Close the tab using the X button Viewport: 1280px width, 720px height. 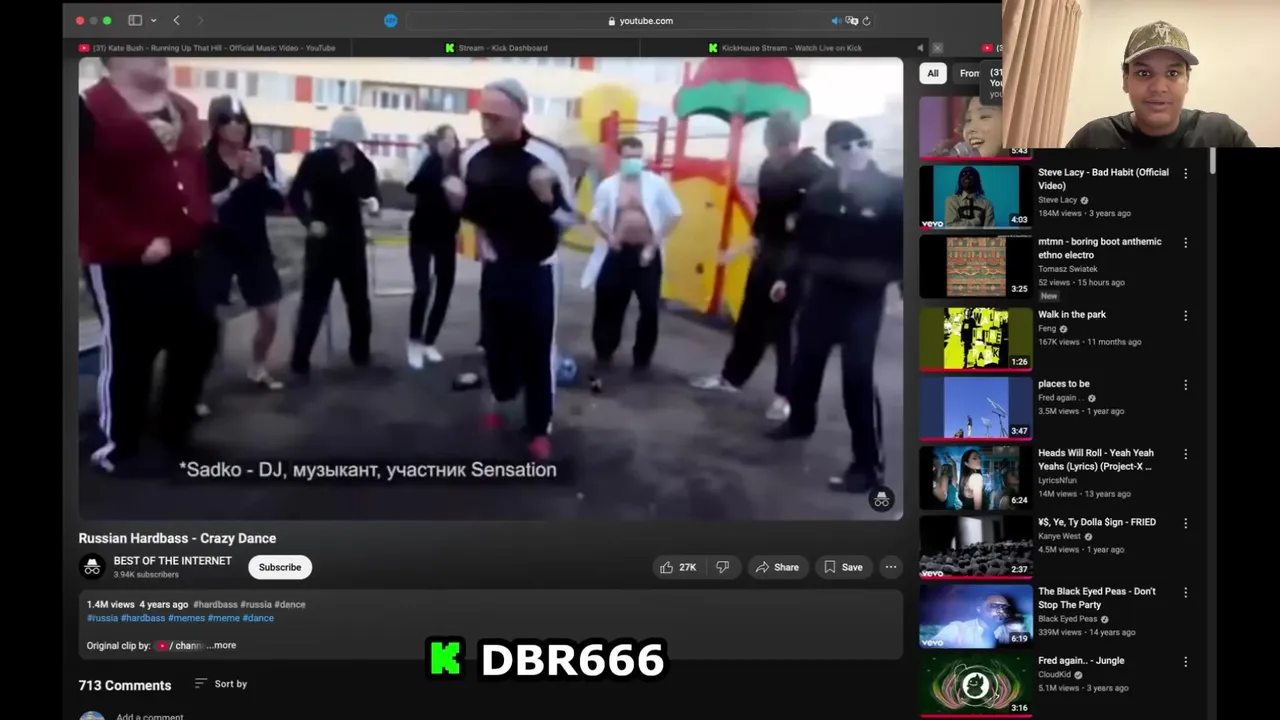(937, 47)
